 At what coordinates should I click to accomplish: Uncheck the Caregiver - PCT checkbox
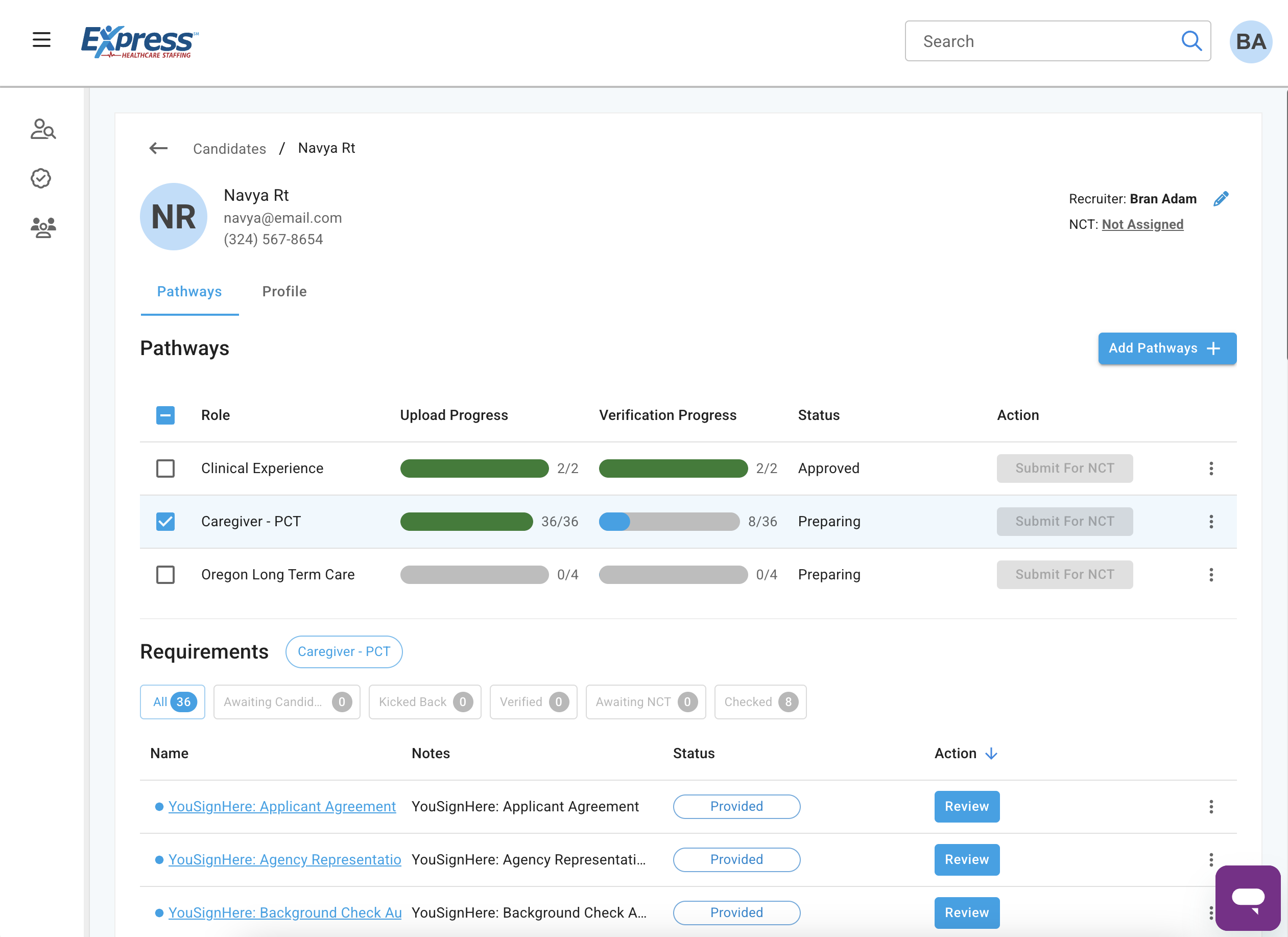click(x=165, y=522)
